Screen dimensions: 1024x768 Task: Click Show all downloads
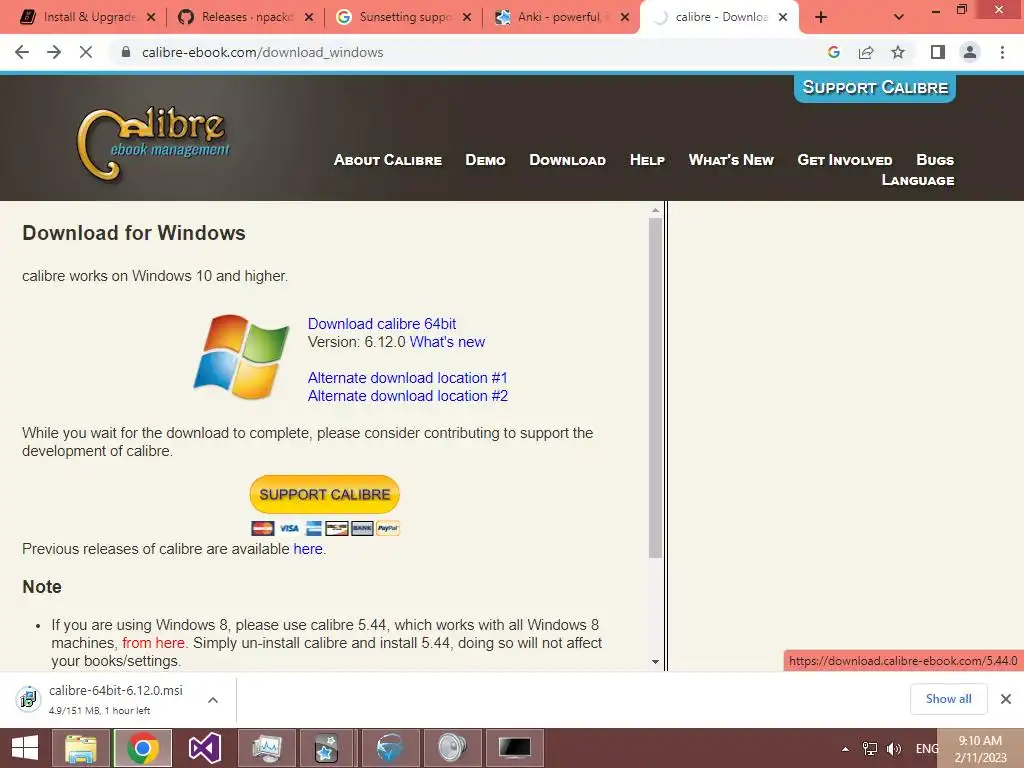tap(948, 699)
